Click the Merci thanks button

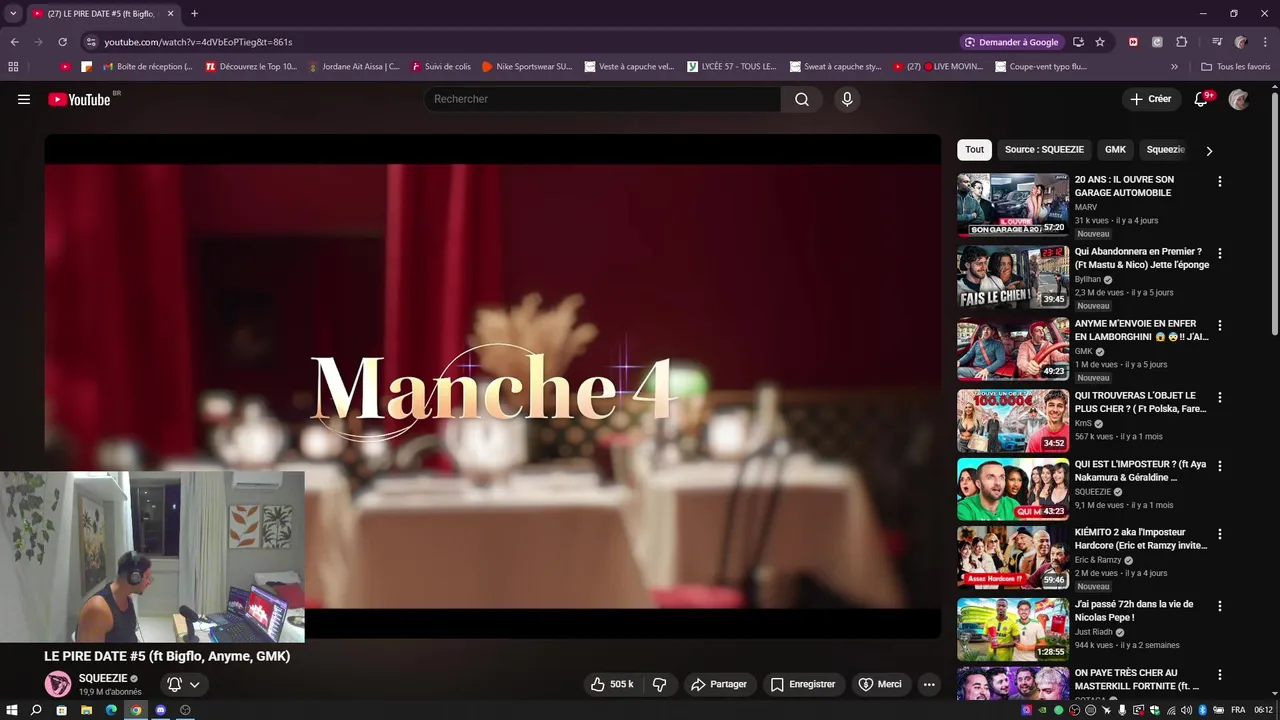tap(880, 684)
